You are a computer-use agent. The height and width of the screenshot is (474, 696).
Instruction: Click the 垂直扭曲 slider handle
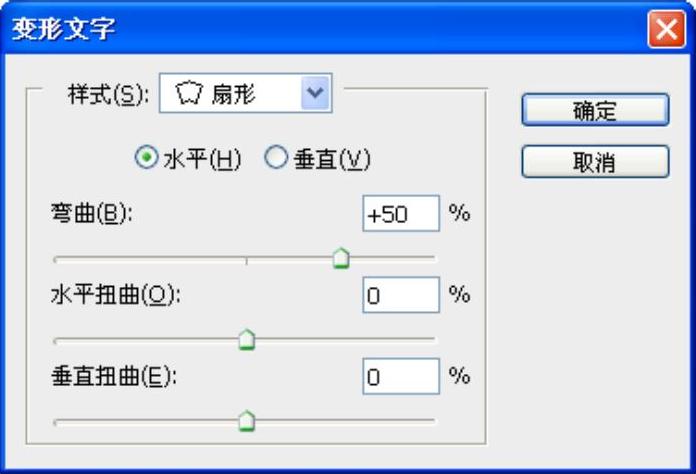247,422
